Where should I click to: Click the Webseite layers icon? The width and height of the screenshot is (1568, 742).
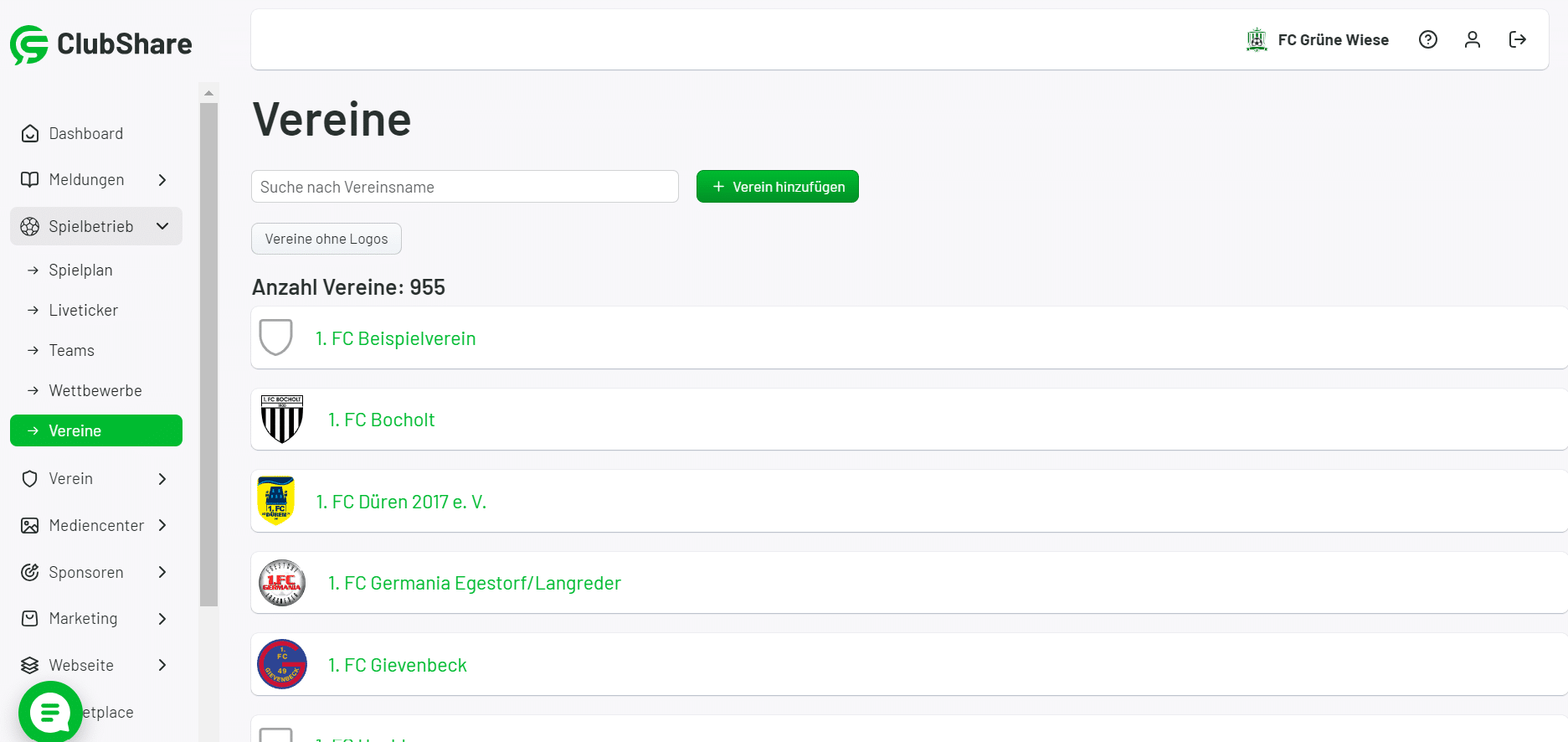coord(30,665)
